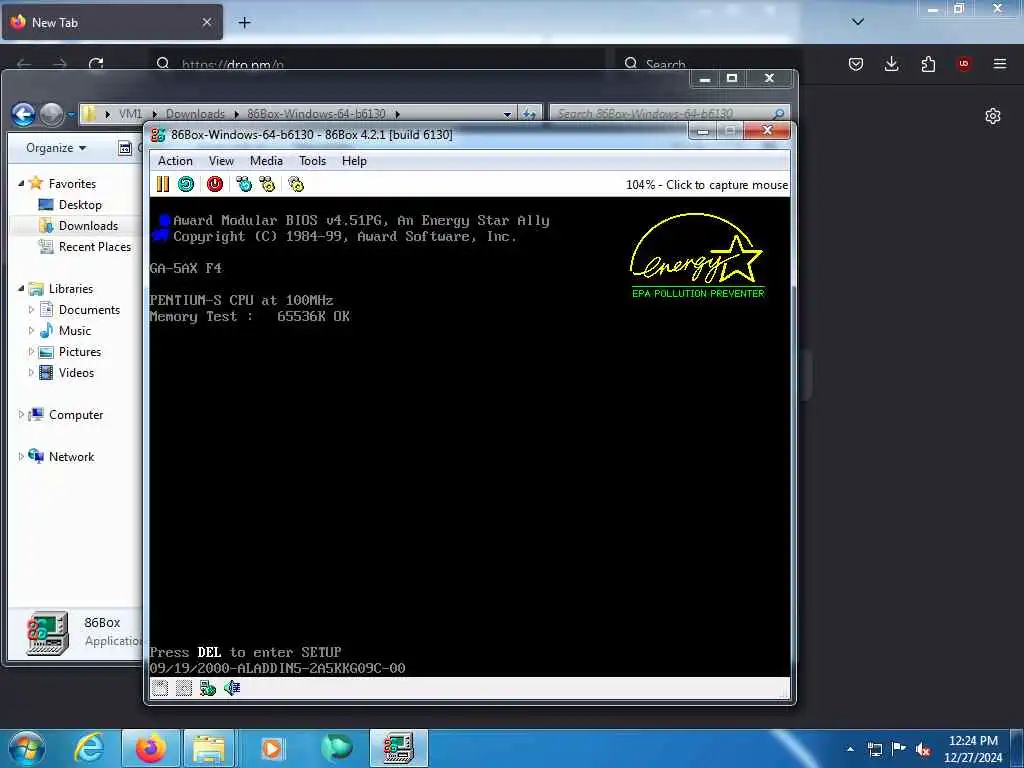Open the Tools menu
Image resolution: width=1024 pixels, height=768 pixels.
[312, 161]
